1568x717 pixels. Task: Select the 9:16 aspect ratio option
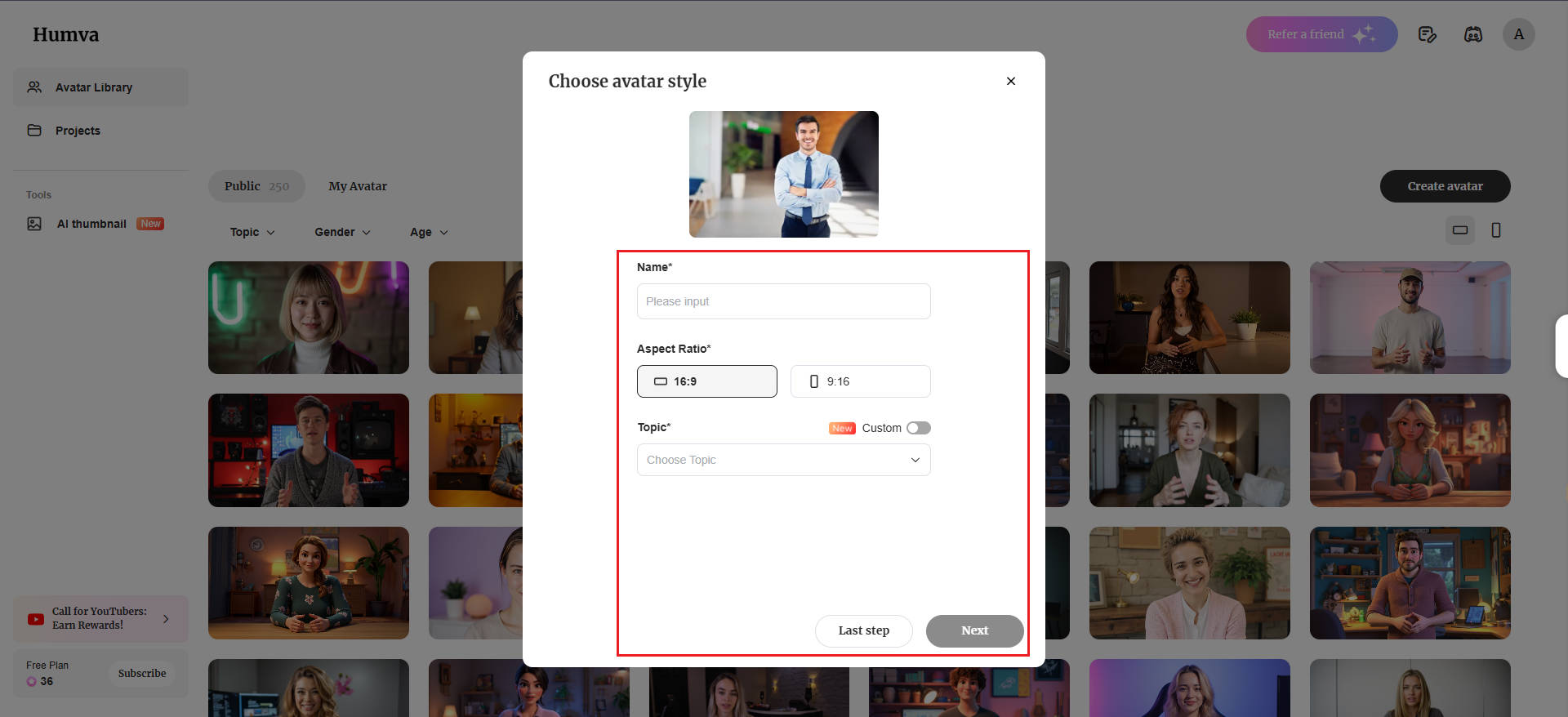point(861,381)
